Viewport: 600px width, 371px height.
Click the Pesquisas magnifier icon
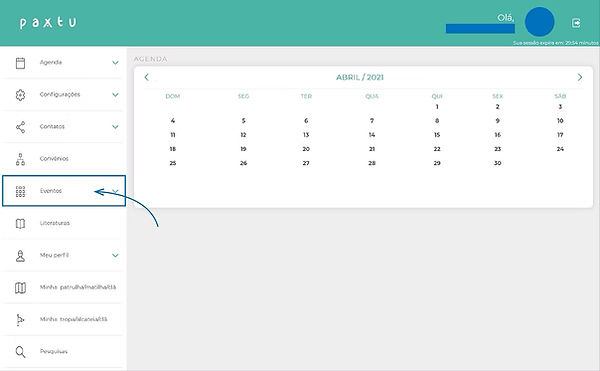[20, 352]
